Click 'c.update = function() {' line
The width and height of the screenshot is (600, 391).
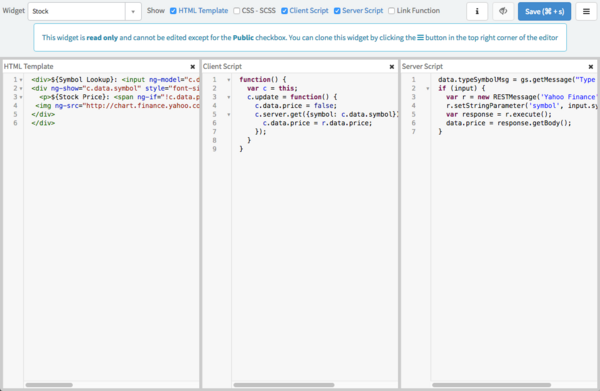click(x=292, y=97)
